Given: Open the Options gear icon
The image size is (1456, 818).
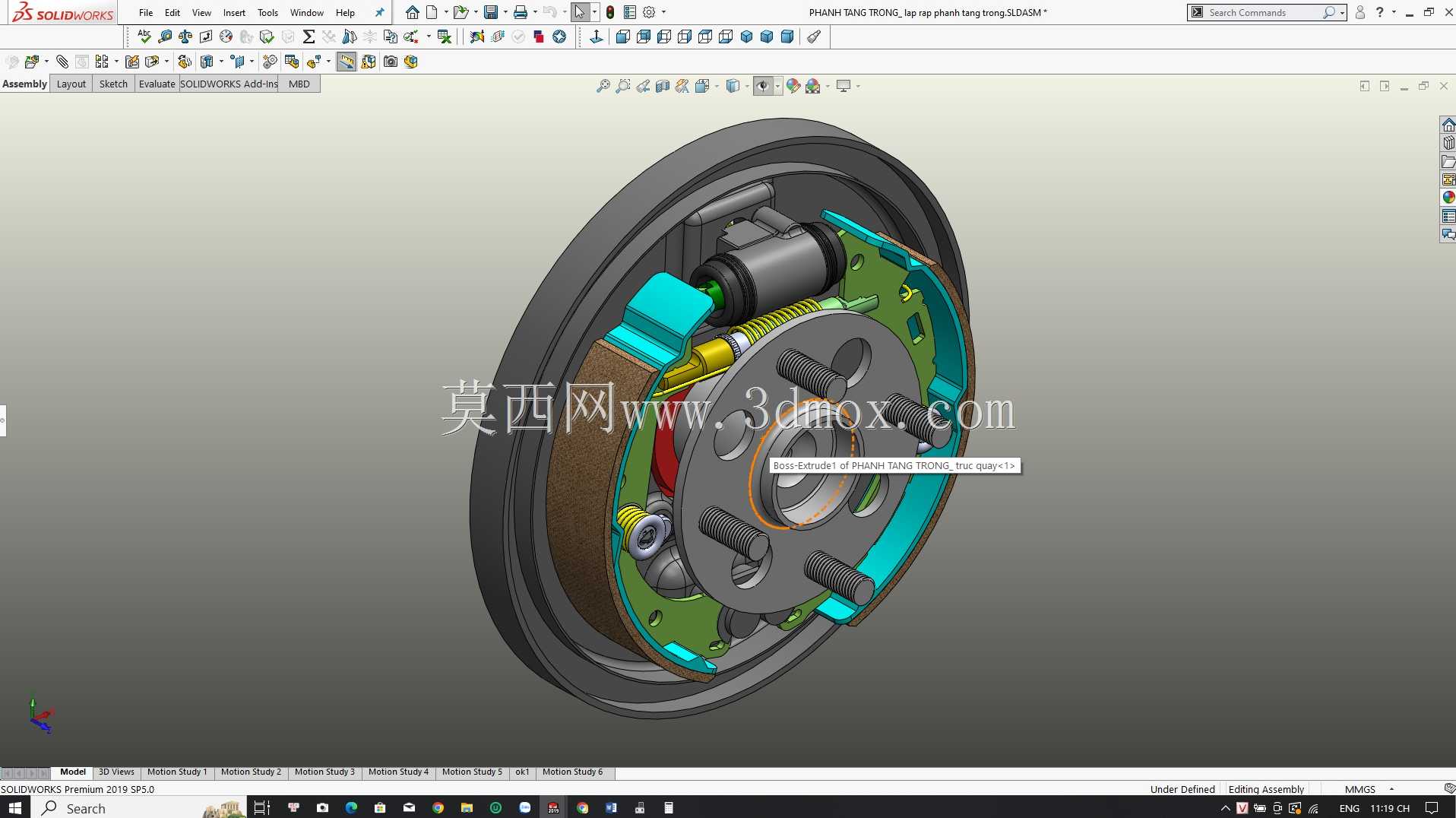Looking at the screenshot, I should coord(649,12).
